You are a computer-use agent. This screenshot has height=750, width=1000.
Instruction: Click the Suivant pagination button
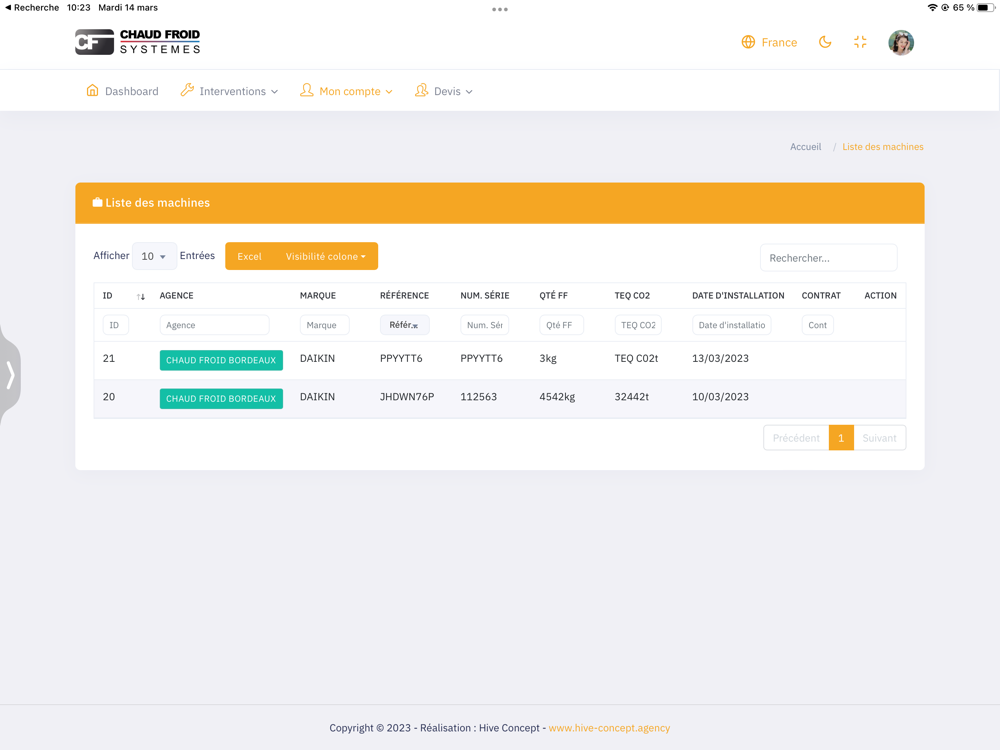[x=879, y=438]
